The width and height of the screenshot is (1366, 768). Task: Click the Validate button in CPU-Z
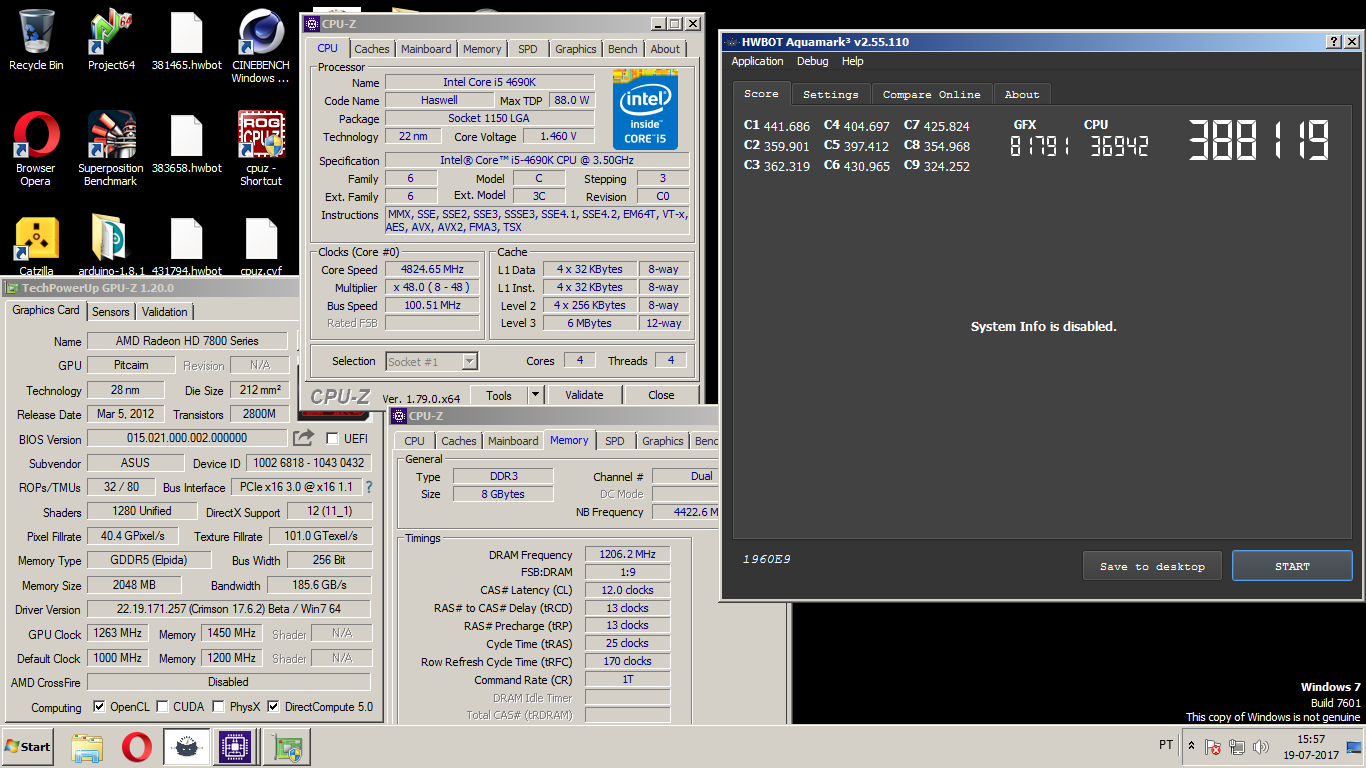click(584, 395)
